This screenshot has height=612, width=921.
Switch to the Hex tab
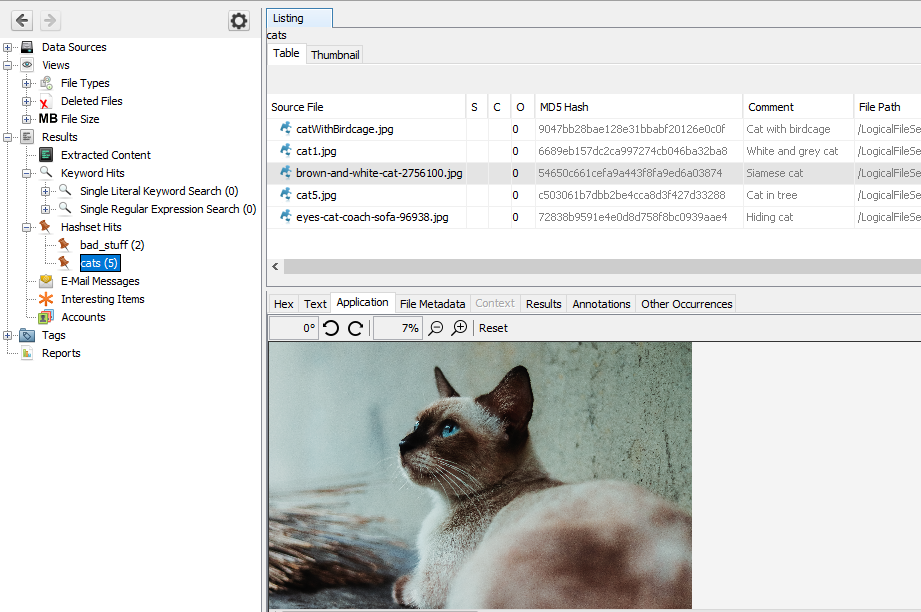pyautogui.click(x=284, y=304)
